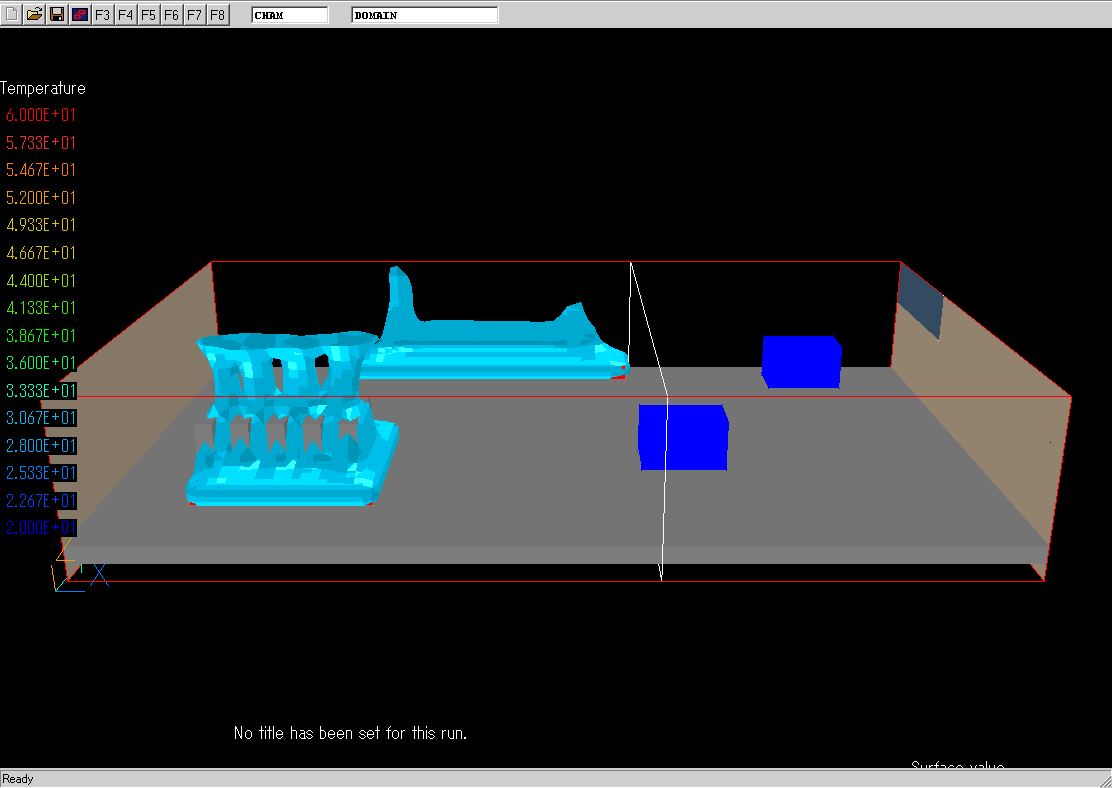Click the Temperature legend title
Screen dimensions: 1112x788
pyautogui.click(x=43, y=88)
